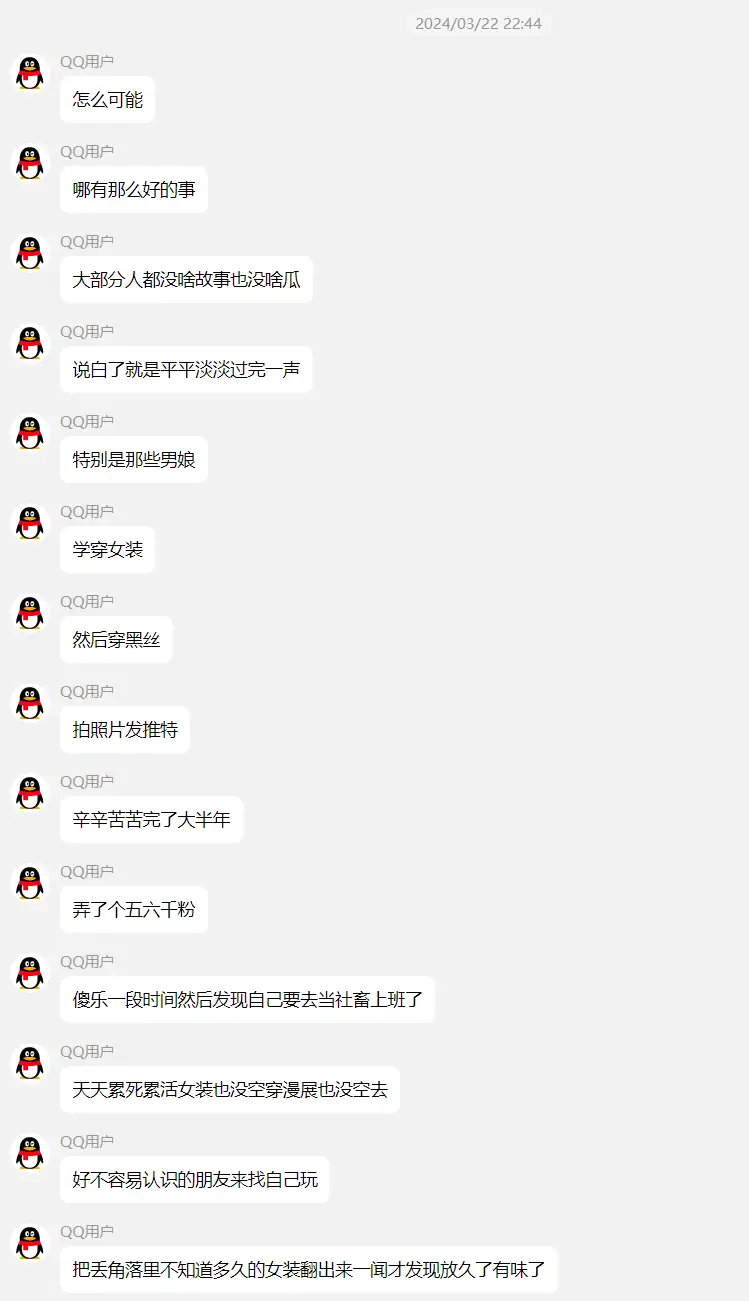Open the avatar beside "特别是那些男娘"
The image size is (749, 1301).
tap(30, 434)
